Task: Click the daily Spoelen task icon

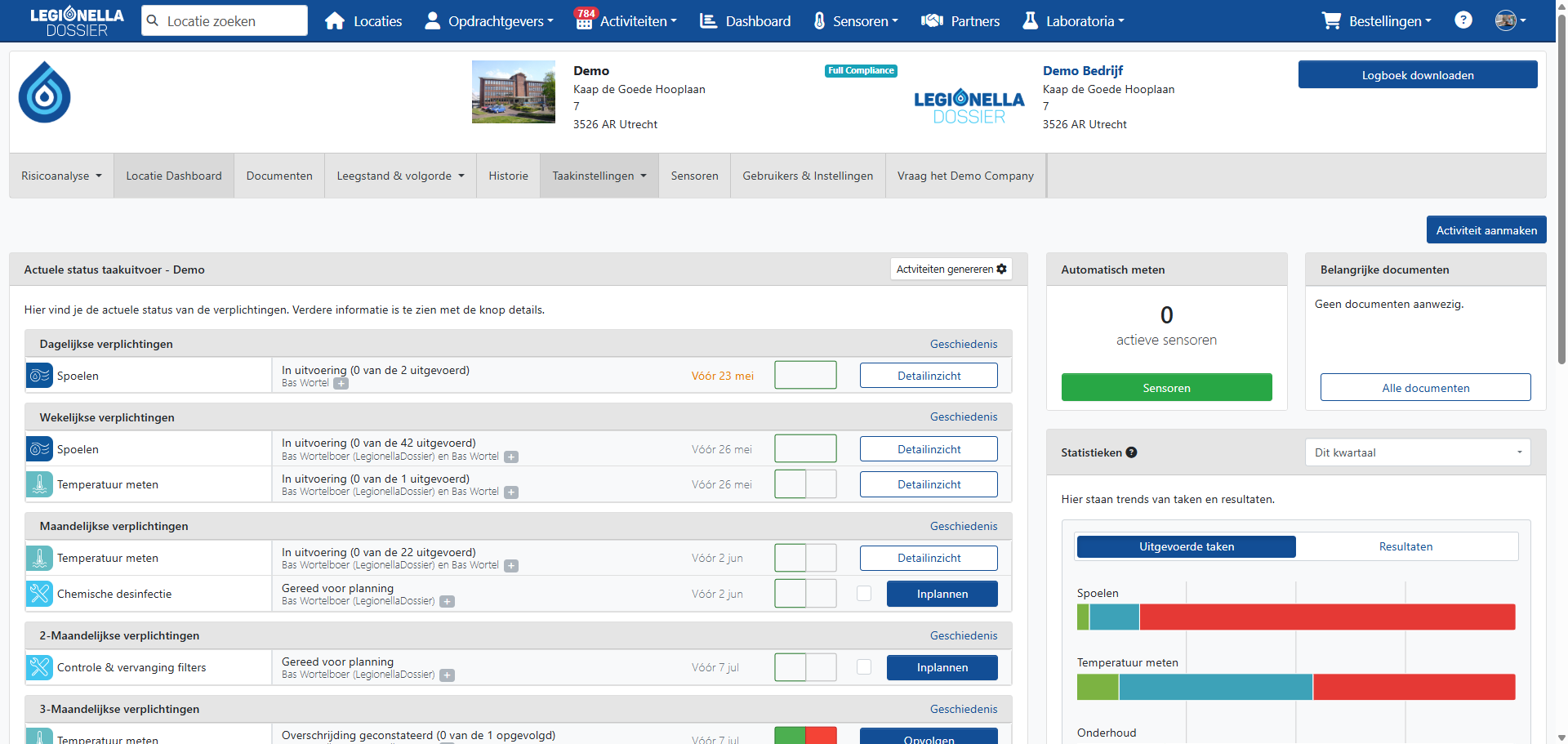Action: click(x=39, y=376)
